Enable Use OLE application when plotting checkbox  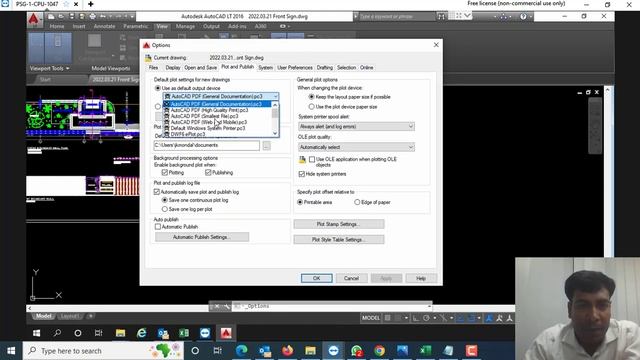pyautogui.click(x=312, y=160)
